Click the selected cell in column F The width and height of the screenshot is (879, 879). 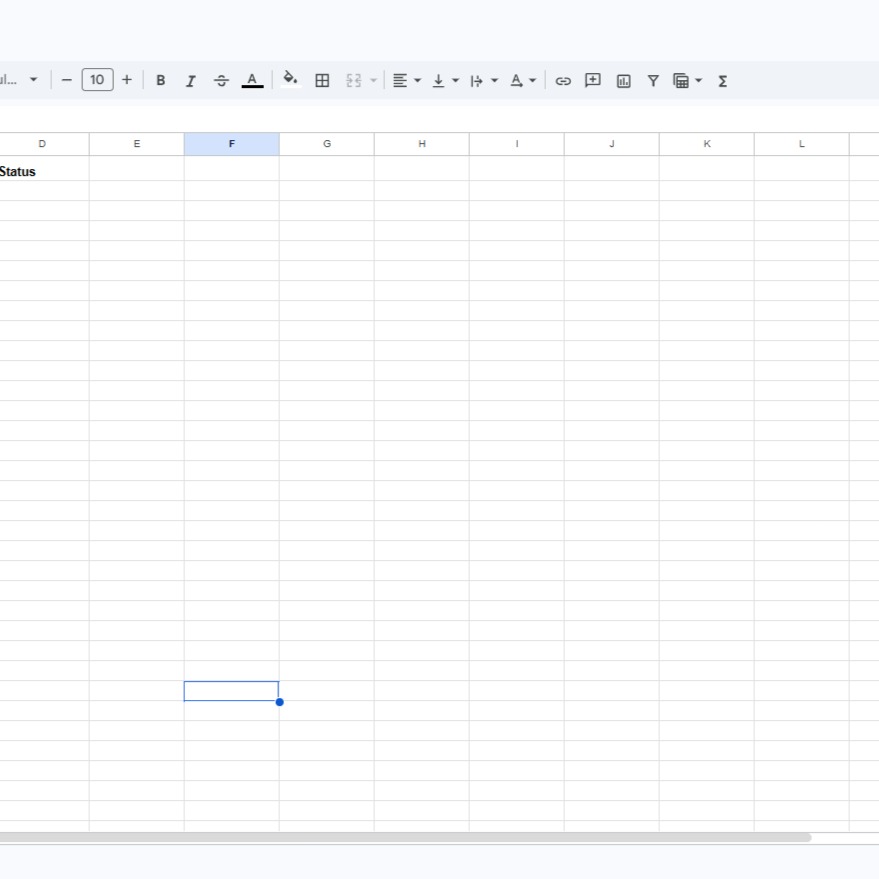pyautogui.click(x=232, y=691)
